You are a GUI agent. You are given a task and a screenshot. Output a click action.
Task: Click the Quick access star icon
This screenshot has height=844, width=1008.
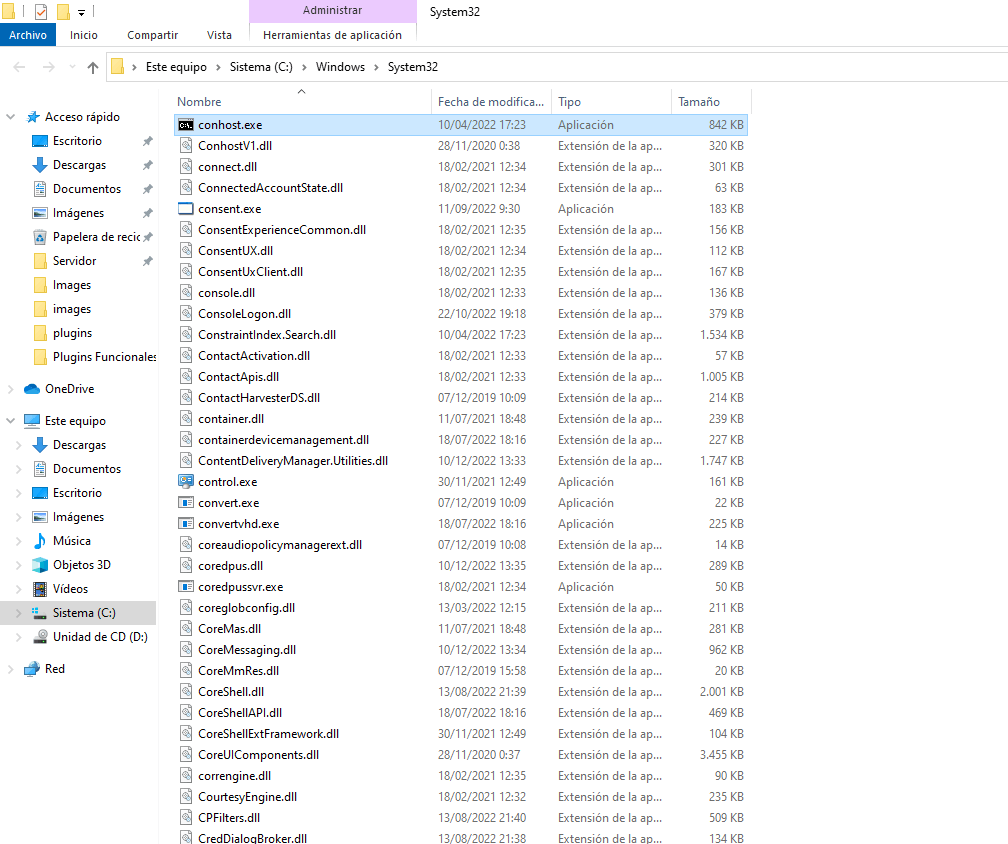[x=33, y=117]
